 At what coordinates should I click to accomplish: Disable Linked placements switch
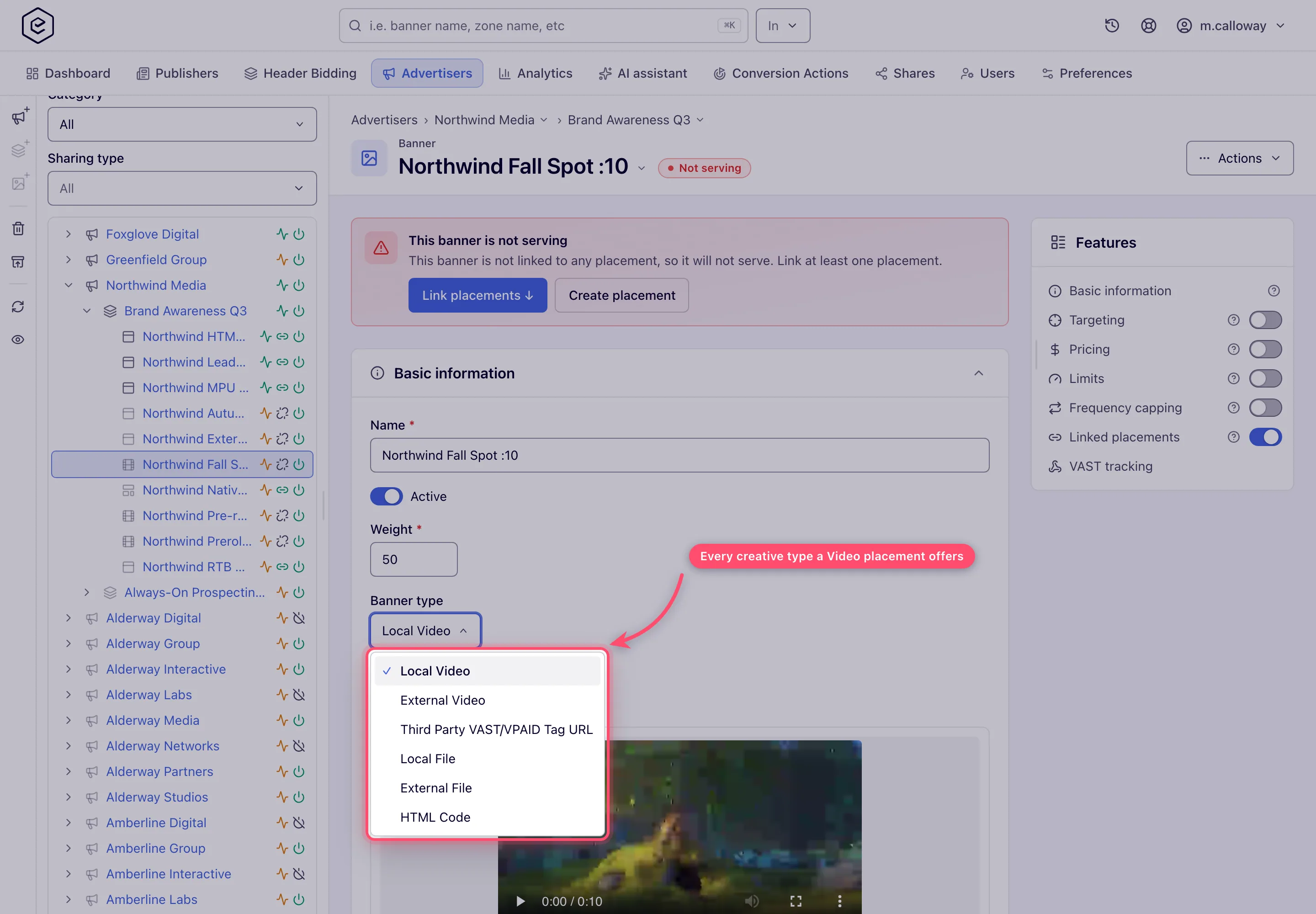pos(1265,437)
